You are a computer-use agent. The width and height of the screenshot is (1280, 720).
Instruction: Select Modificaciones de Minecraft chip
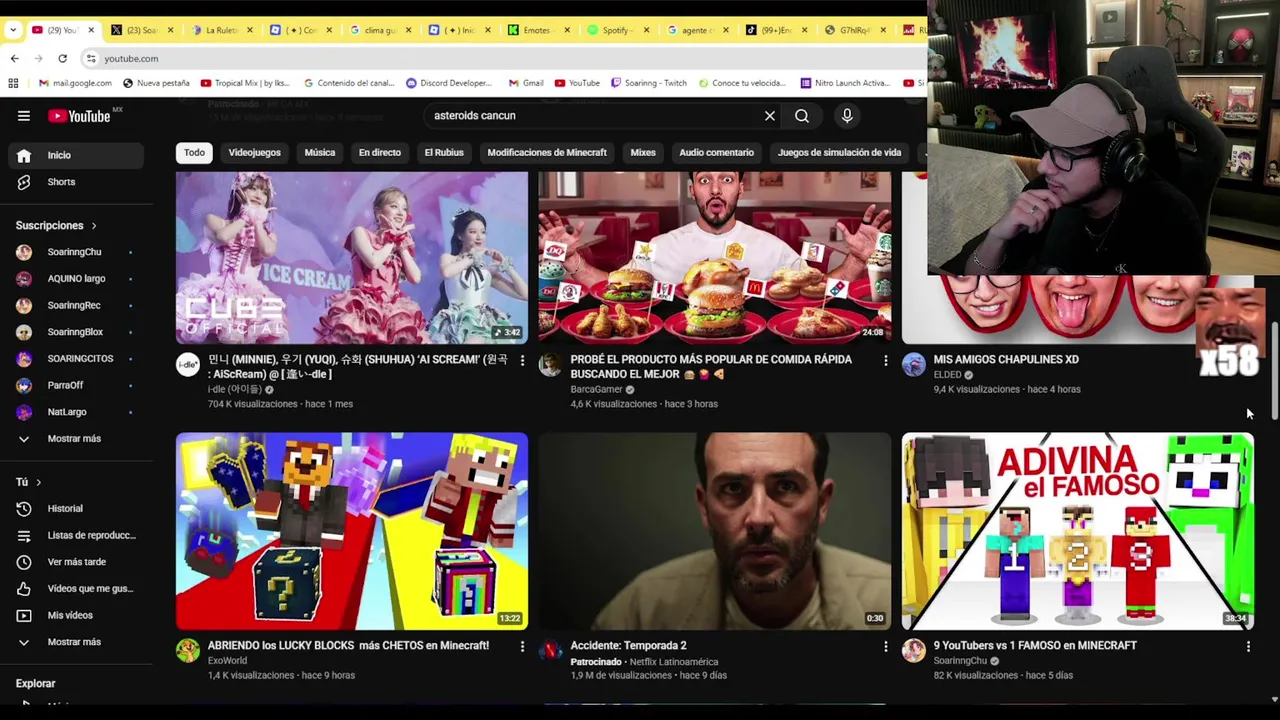(547, 153)
